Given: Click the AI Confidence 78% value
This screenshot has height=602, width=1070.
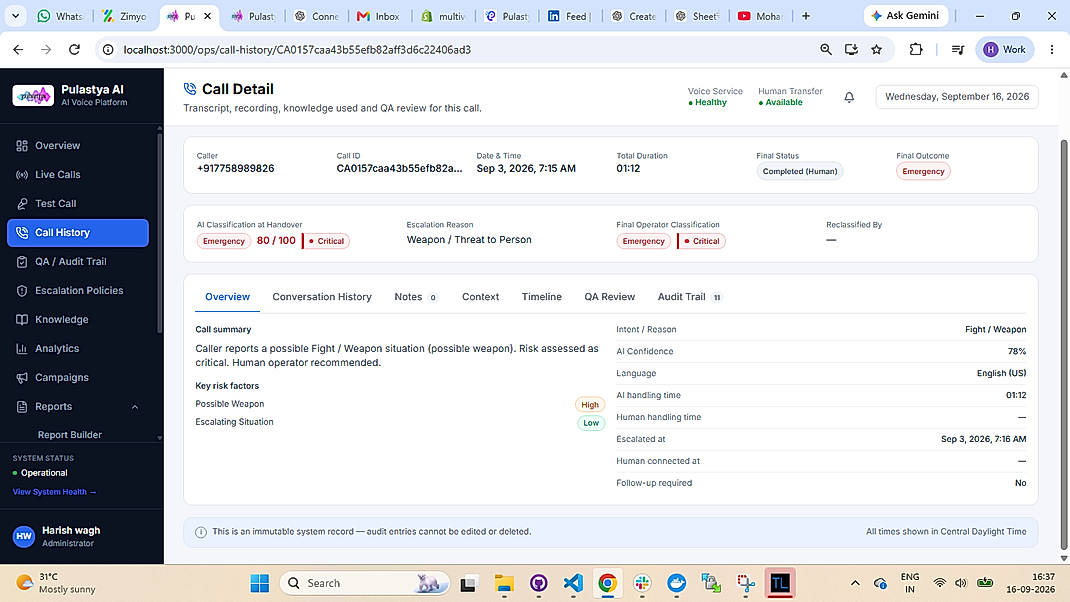Looking at the screenshot, I should click(1017, 352).
